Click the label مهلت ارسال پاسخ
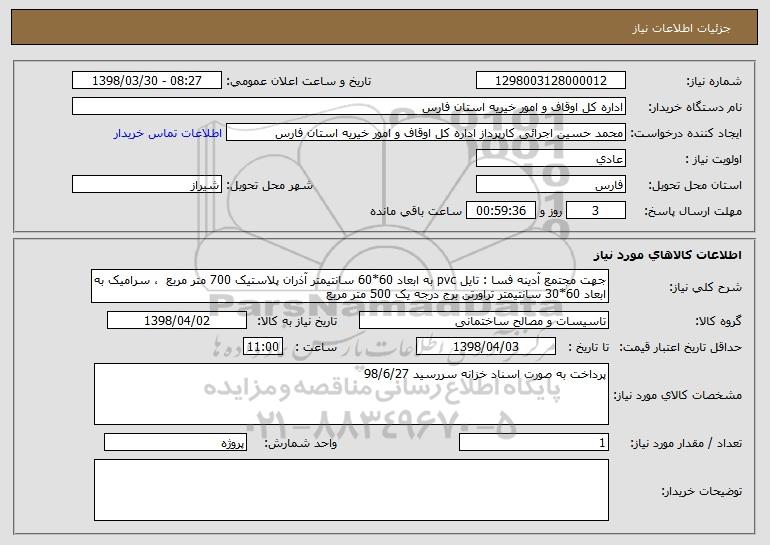 pos(693,211)
